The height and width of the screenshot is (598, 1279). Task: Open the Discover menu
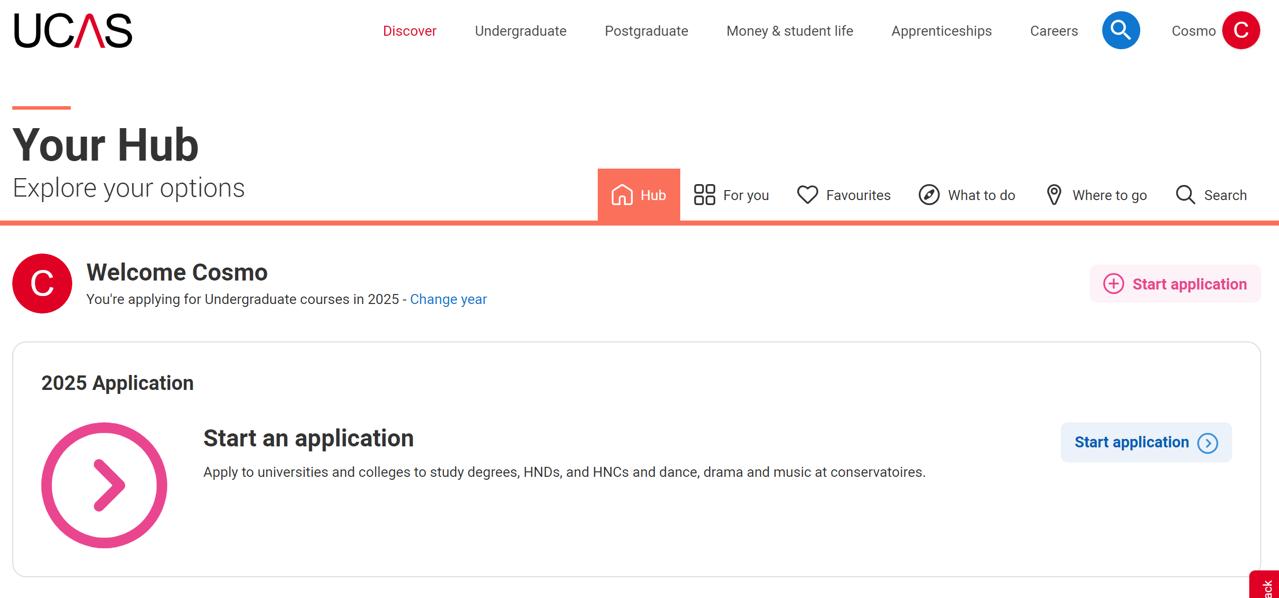410,31
